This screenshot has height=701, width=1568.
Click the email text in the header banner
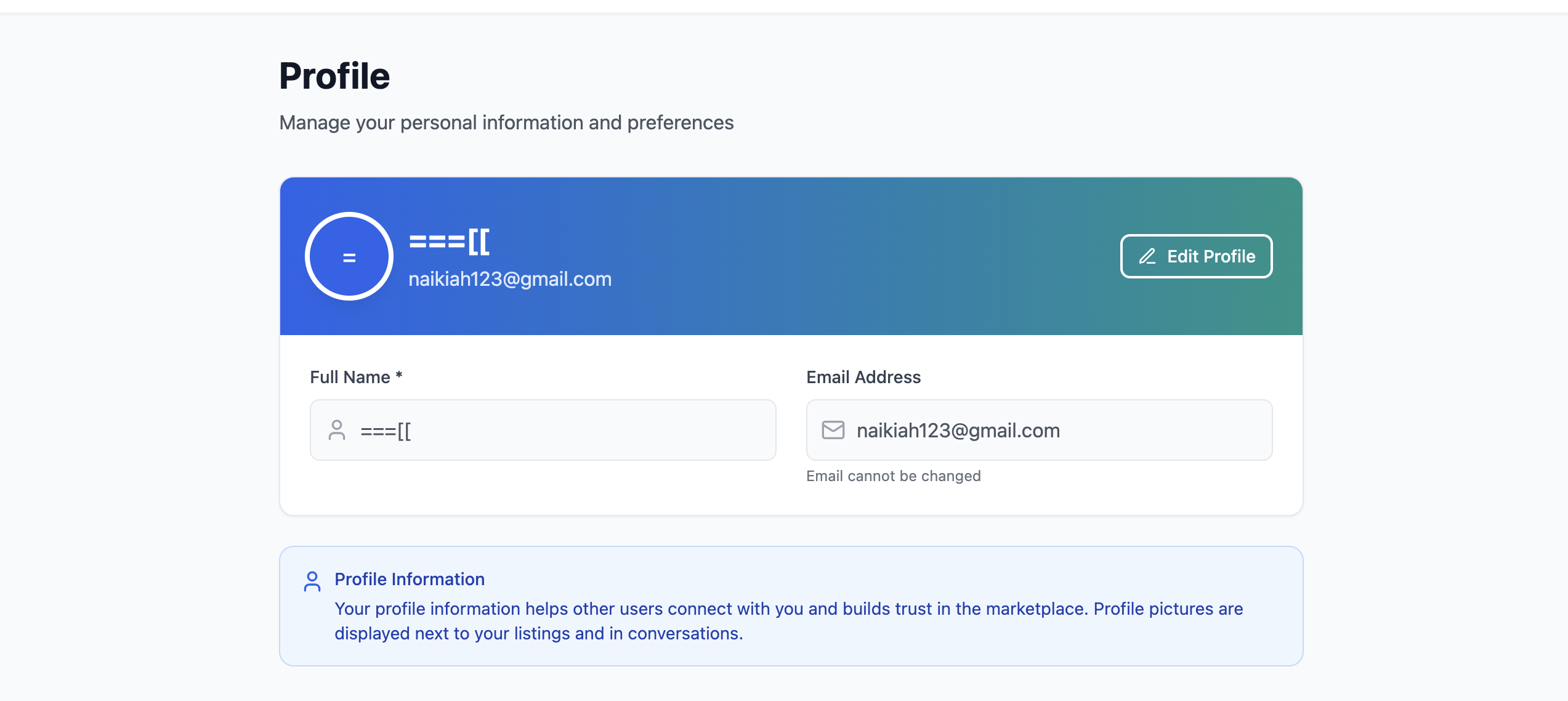pyautogui.click(x=510, y=279)
